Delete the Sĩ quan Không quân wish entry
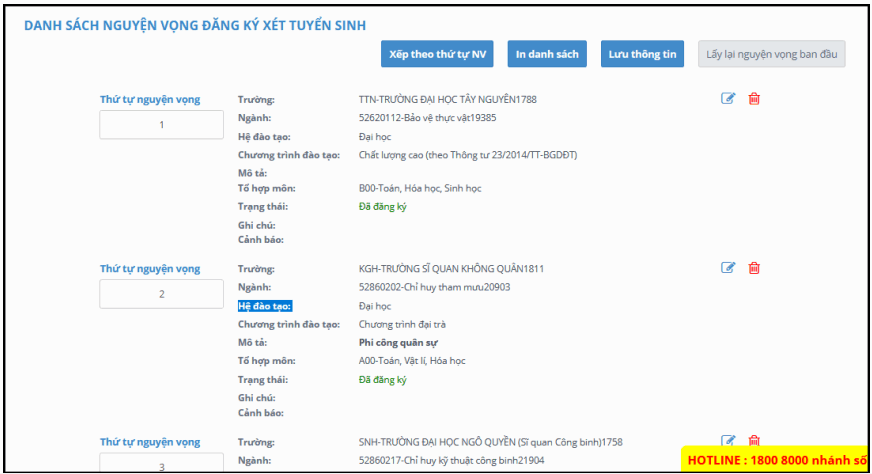The width and height of the screenshot is (872, 474). coord(754,268)
